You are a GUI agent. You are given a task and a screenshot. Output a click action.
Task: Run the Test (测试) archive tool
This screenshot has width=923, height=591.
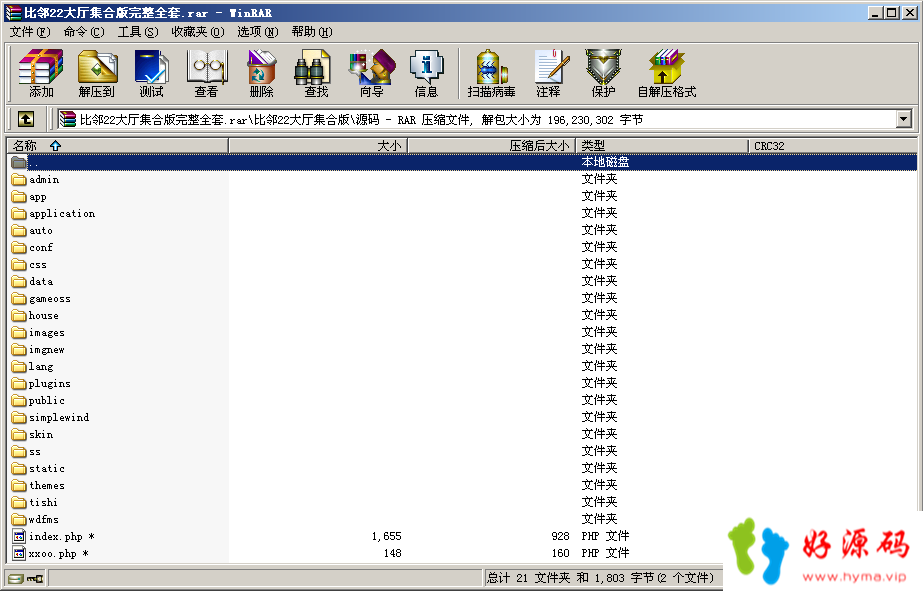pos(151,73)
